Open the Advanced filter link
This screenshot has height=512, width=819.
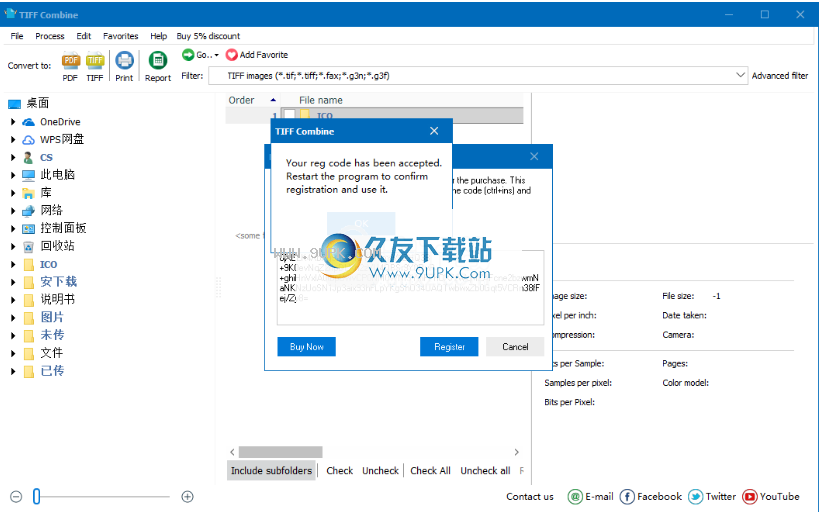point(780,76)
